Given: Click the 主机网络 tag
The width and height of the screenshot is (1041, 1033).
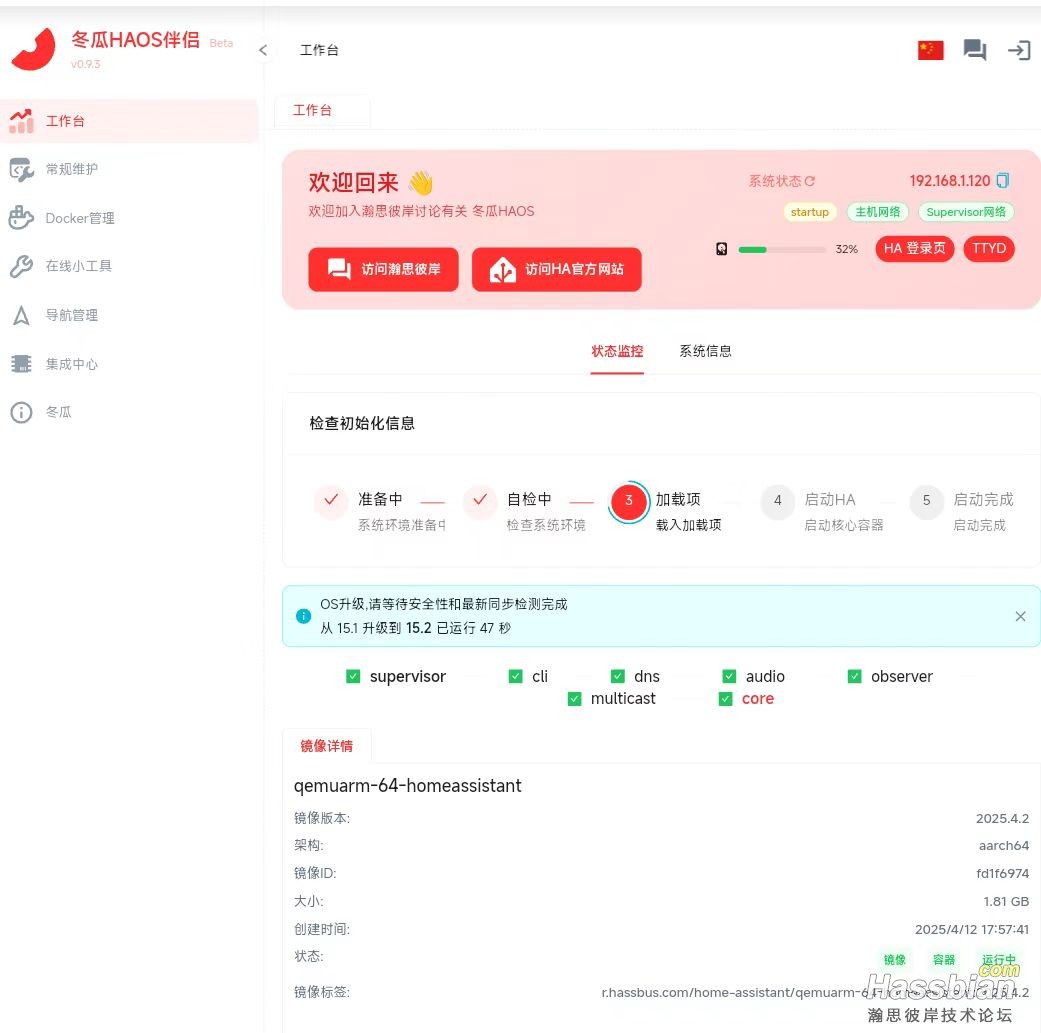Looking at the screenshot, I should [877, 212].
